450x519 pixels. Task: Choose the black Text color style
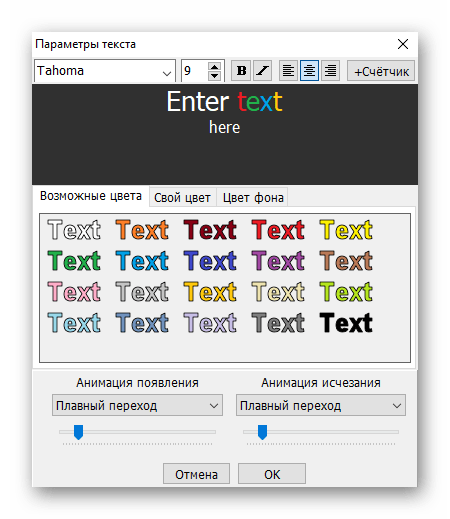(x=346, y=323)
